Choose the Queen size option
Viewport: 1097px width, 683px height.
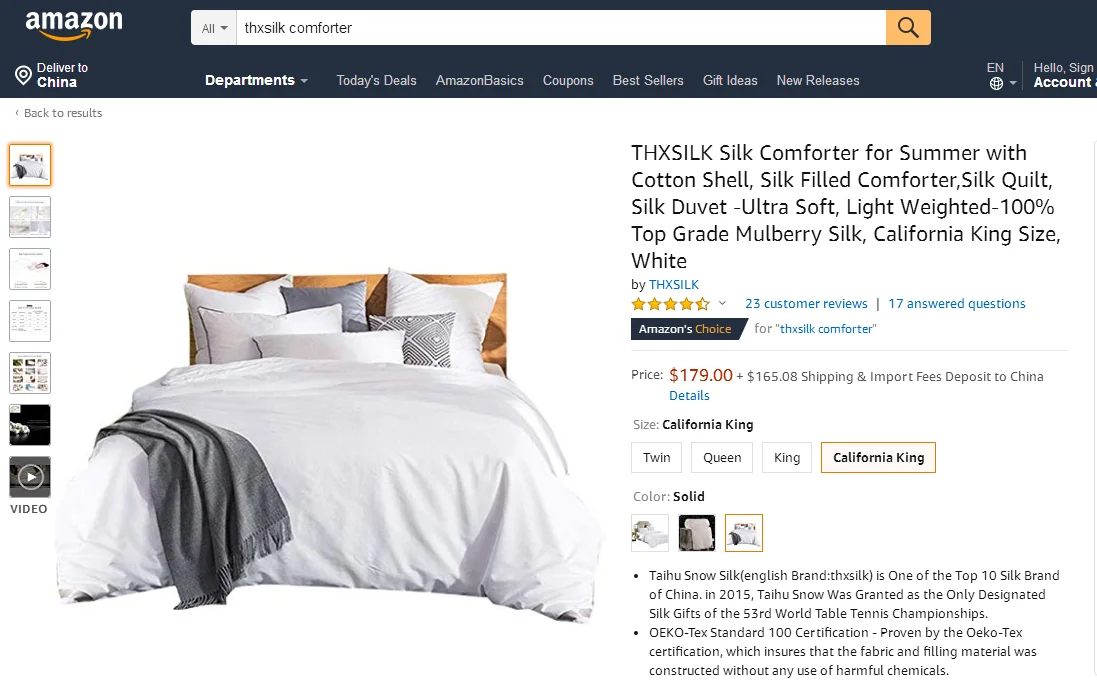[722, 458]
